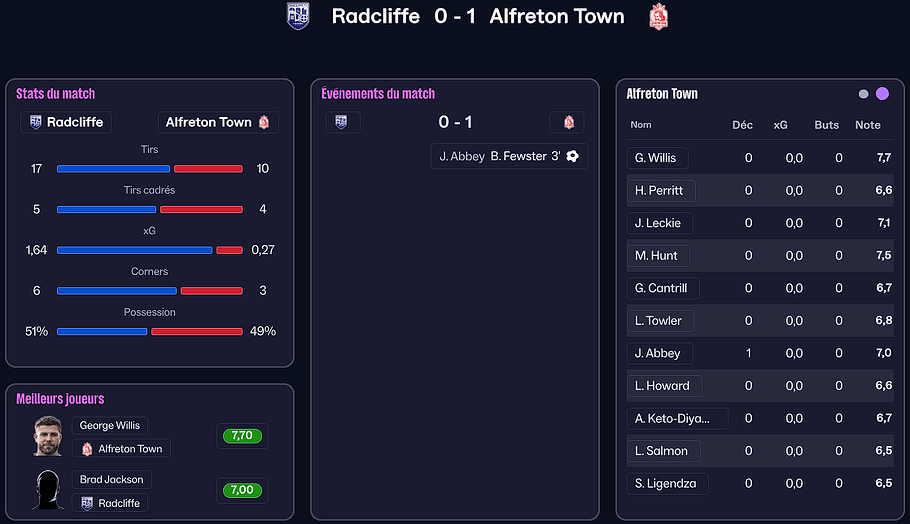
Task: Sort players by the Note column
Action: pos(868,125)
